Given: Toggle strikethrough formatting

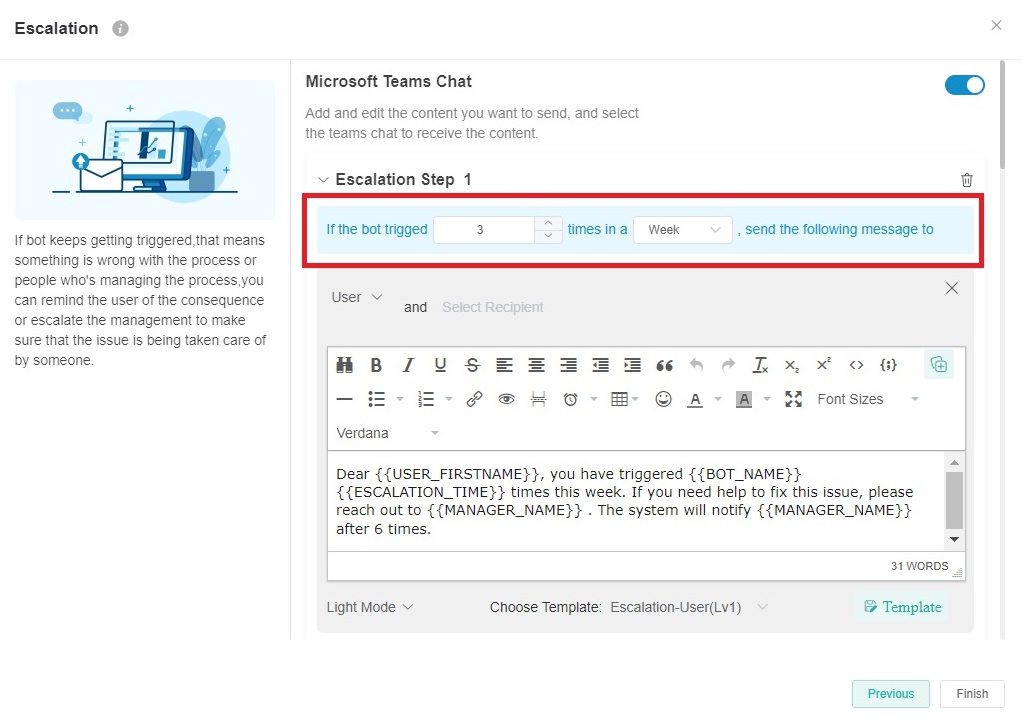Looking at the screenshot, I should [472, 365].
